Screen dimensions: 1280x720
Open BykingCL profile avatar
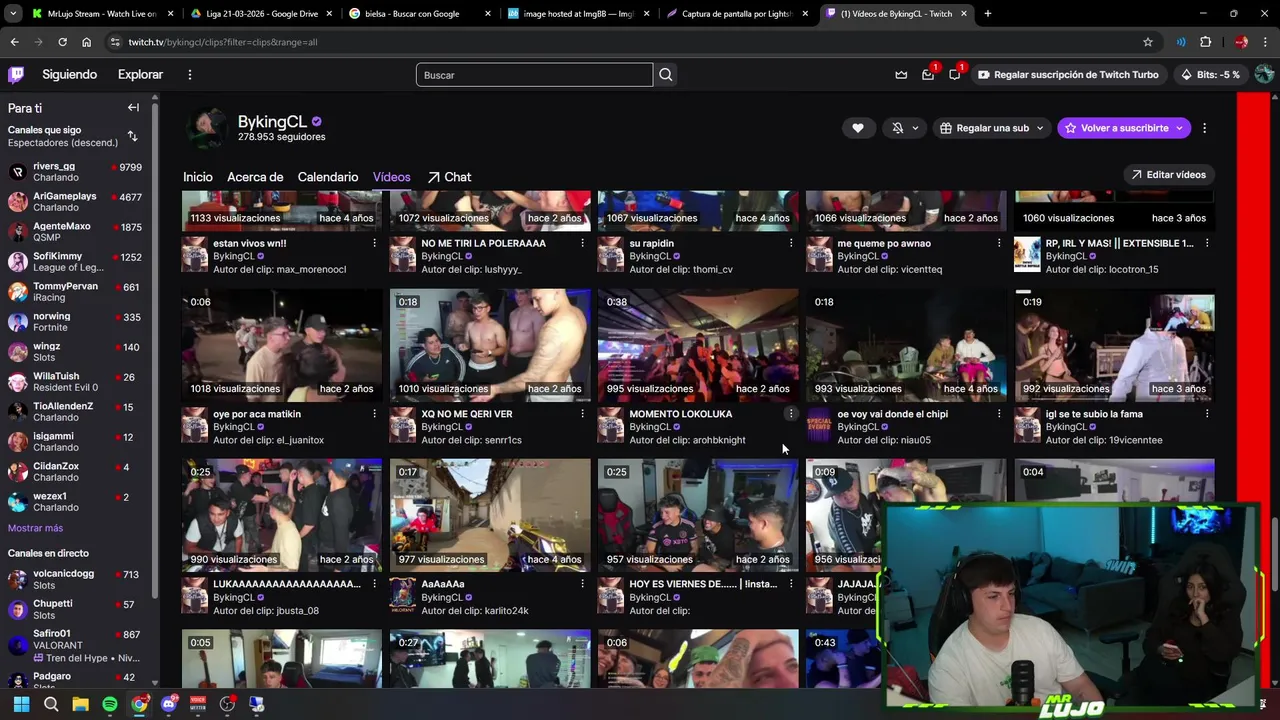(x=206, y=129)
